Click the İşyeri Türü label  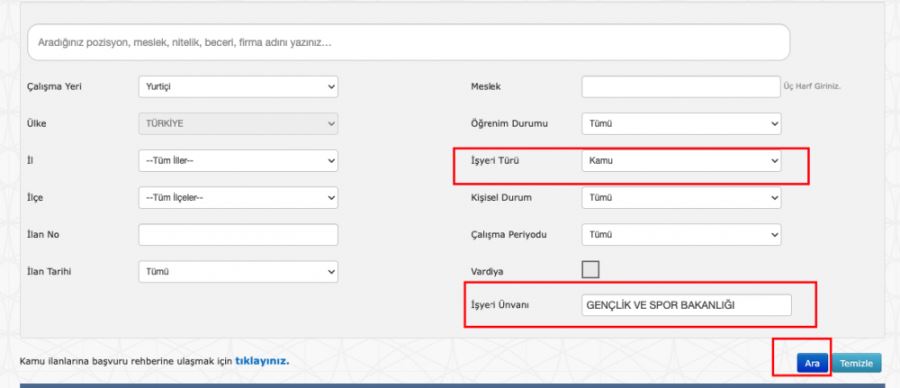pyautogui.click(x=494, y=161)
